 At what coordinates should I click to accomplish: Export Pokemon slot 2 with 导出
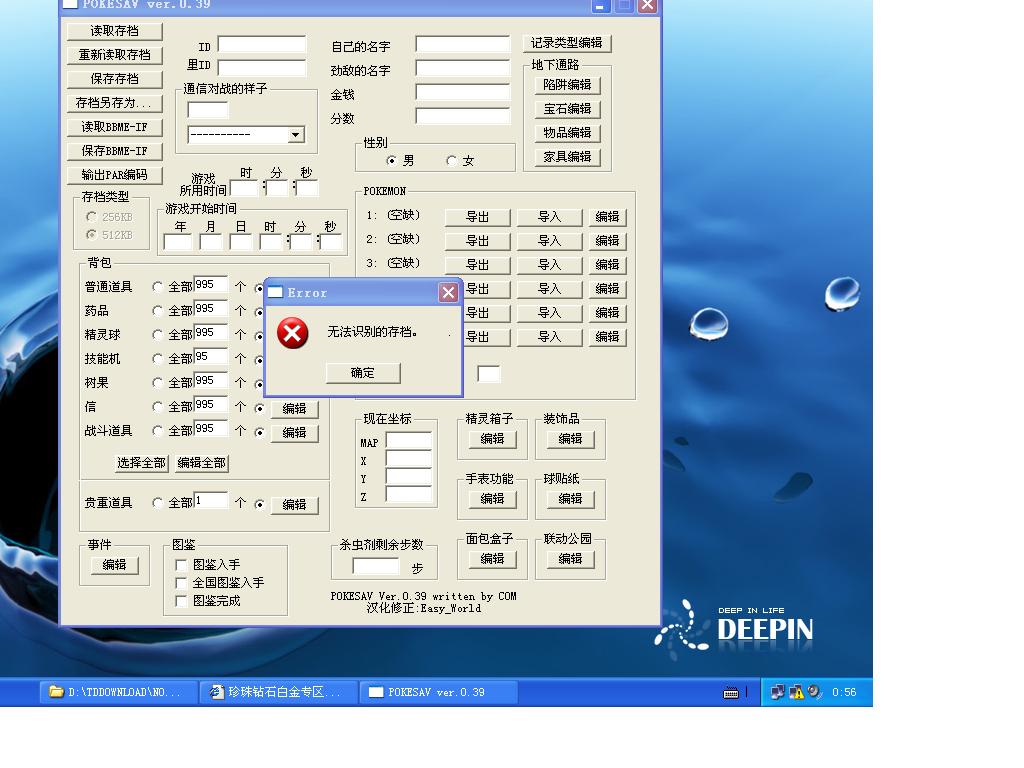coord(477,241)
